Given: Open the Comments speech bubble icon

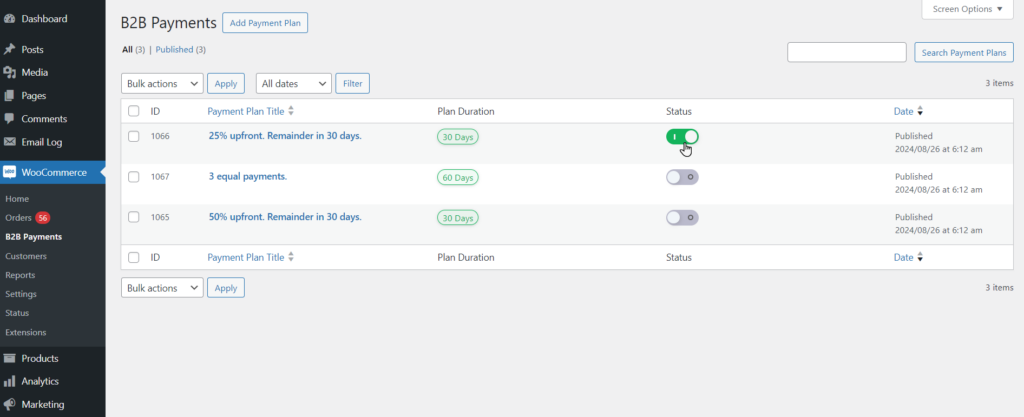Looking at the screenshot, I should tap(10, 119).
